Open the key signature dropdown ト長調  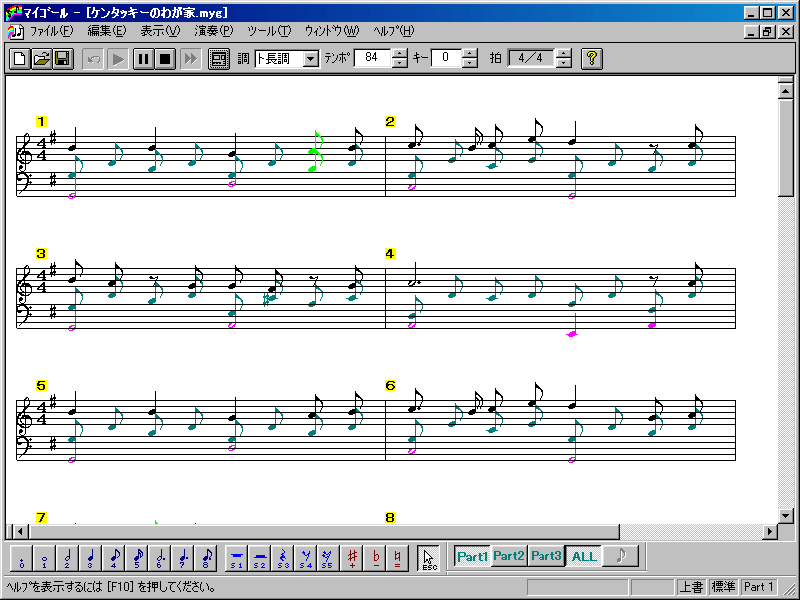point(310,59)
